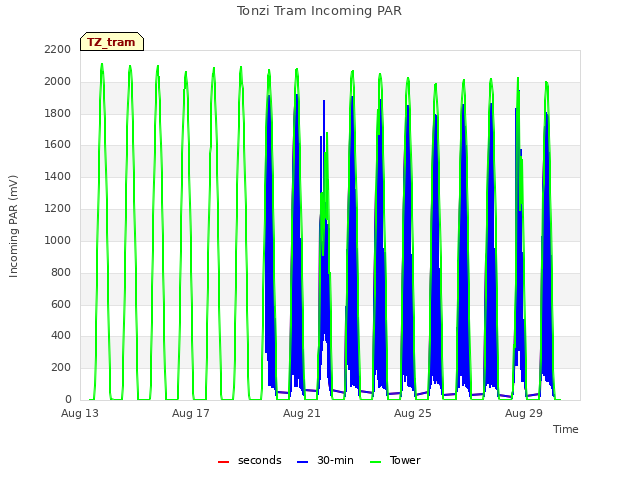Click the 400 y-axis tick label
The height and width of the screenshot is (480, 640).
[x=61, y=336]
